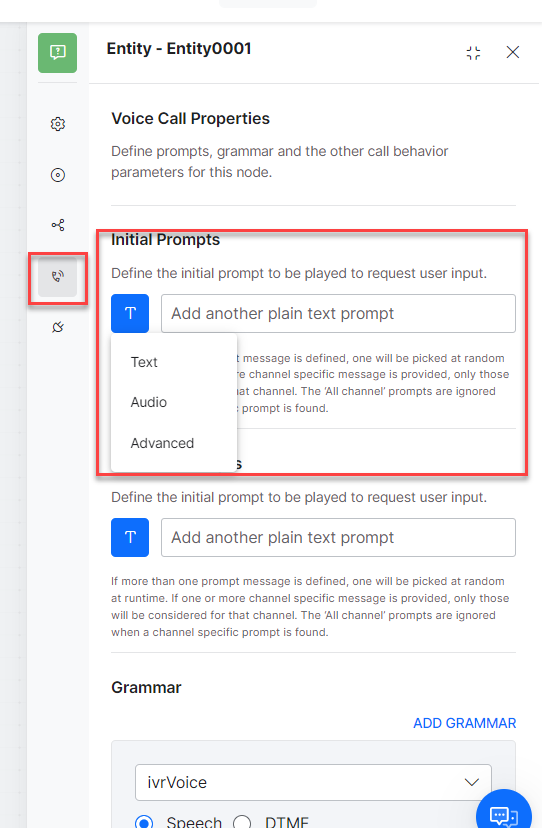The width and height of the screenshot is (542, 828).
Task: Expand the ivrVoice grammar dropdown
Action: 313,782
